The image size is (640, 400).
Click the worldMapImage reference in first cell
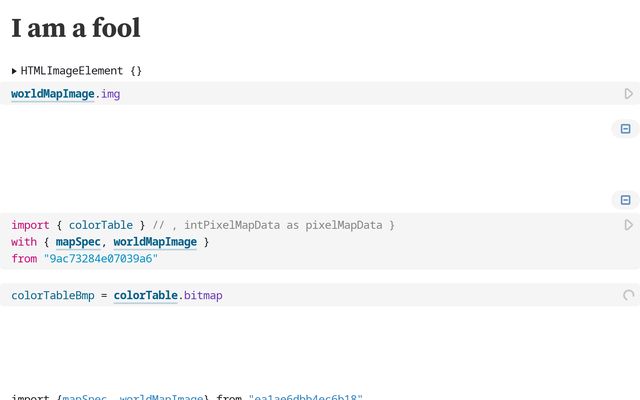[53, 94]
